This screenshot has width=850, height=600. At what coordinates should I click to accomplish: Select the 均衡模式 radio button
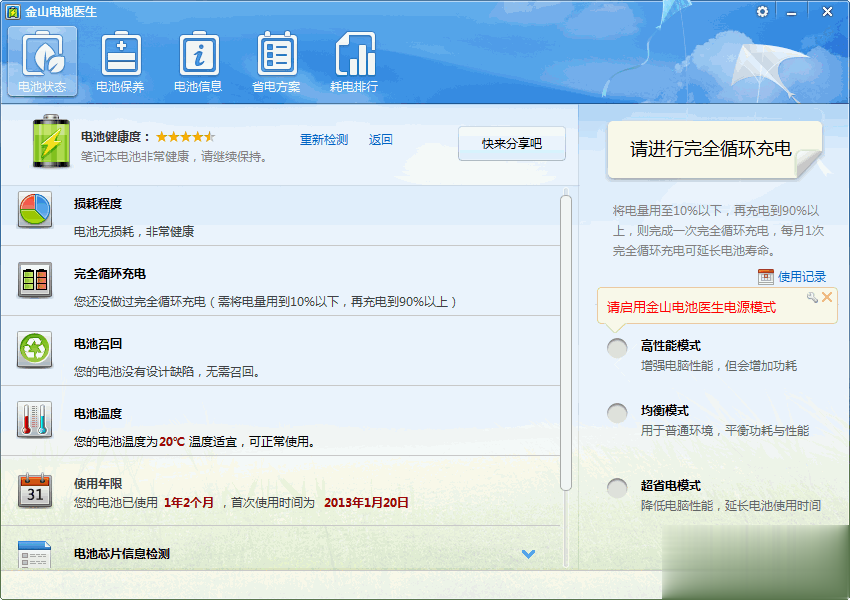coord(617,413)
